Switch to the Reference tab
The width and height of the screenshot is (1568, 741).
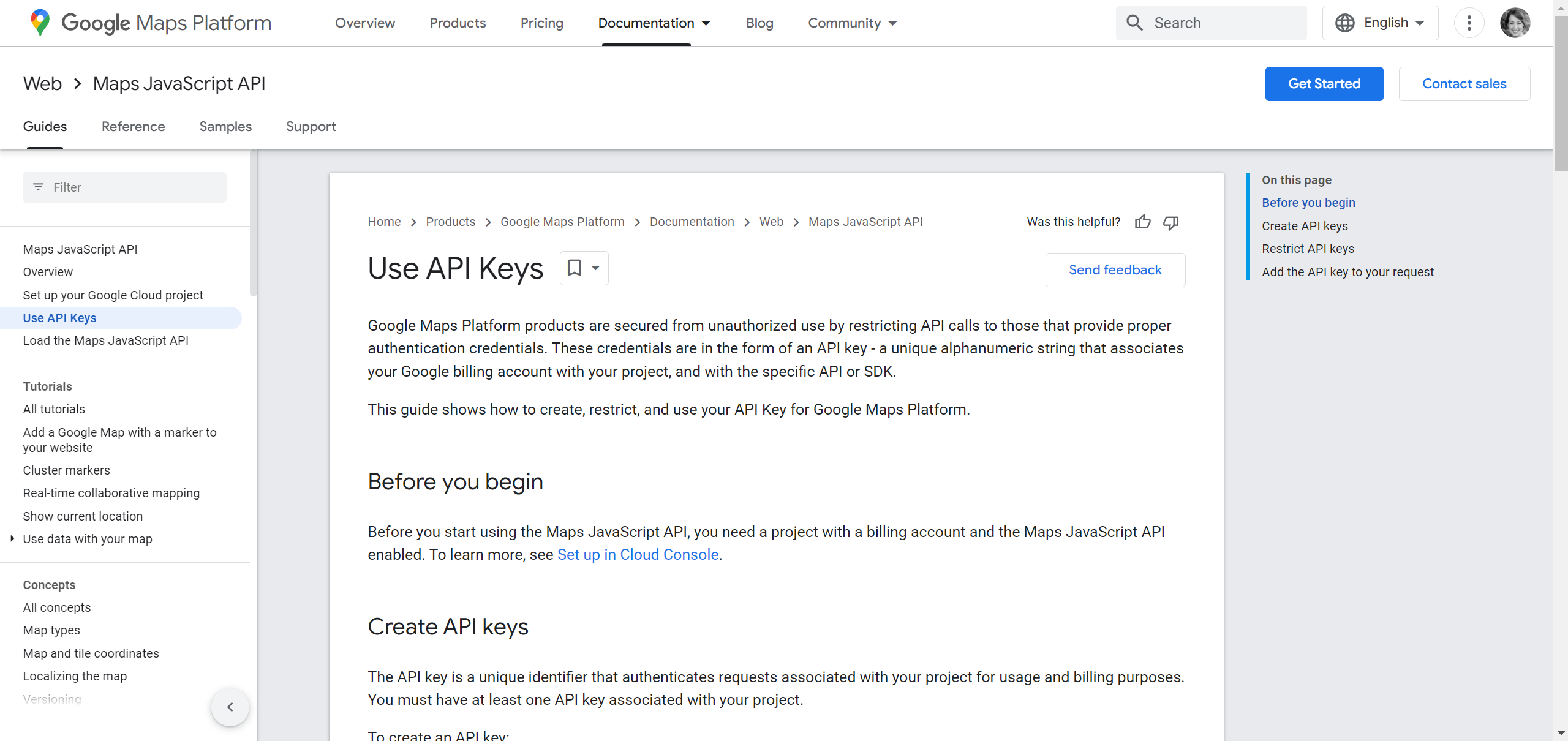(133, 126)
